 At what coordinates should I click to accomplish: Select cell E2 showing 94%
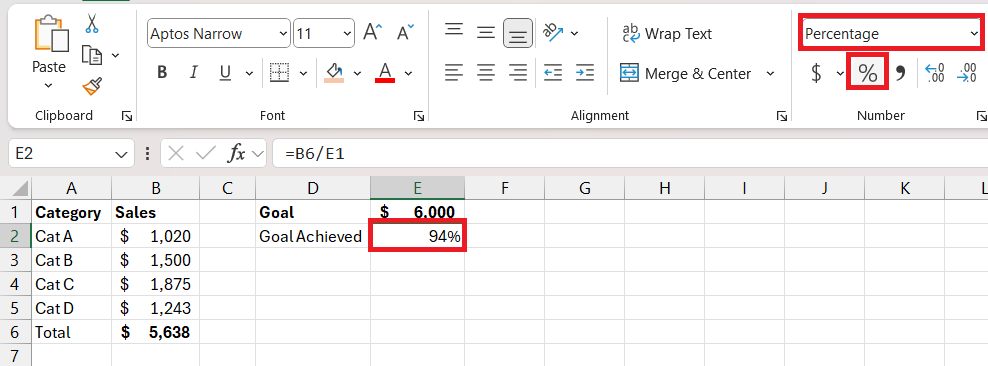(418, 236)
